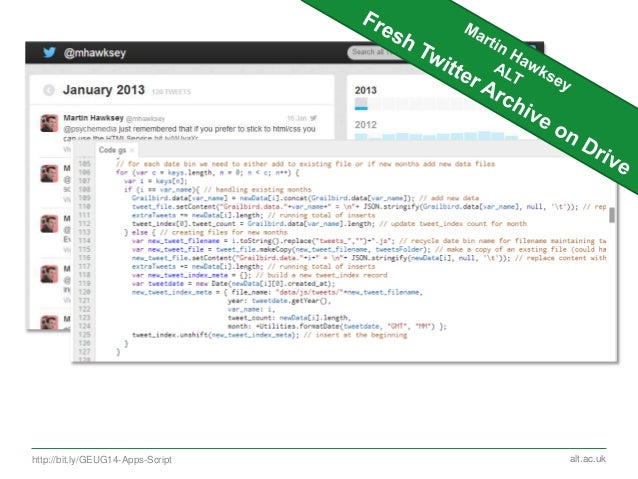Screen dimensions: 638x479
Task: Click Martin Hawksey avatar in first tweet
Action: click(x=49, y=123)
